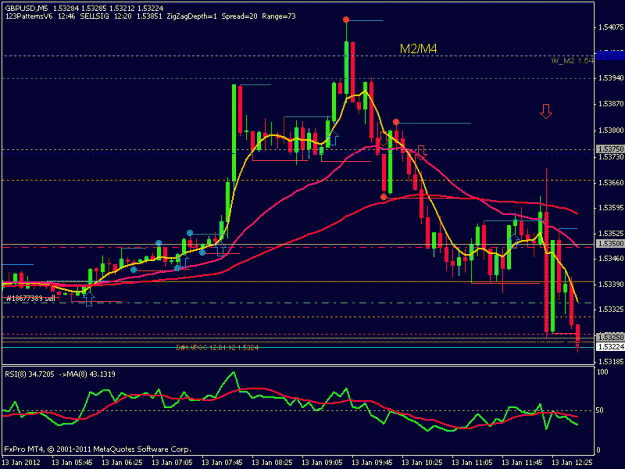
Task: Select the 1.53290 price label on the scale
Action: pos(610,337)
